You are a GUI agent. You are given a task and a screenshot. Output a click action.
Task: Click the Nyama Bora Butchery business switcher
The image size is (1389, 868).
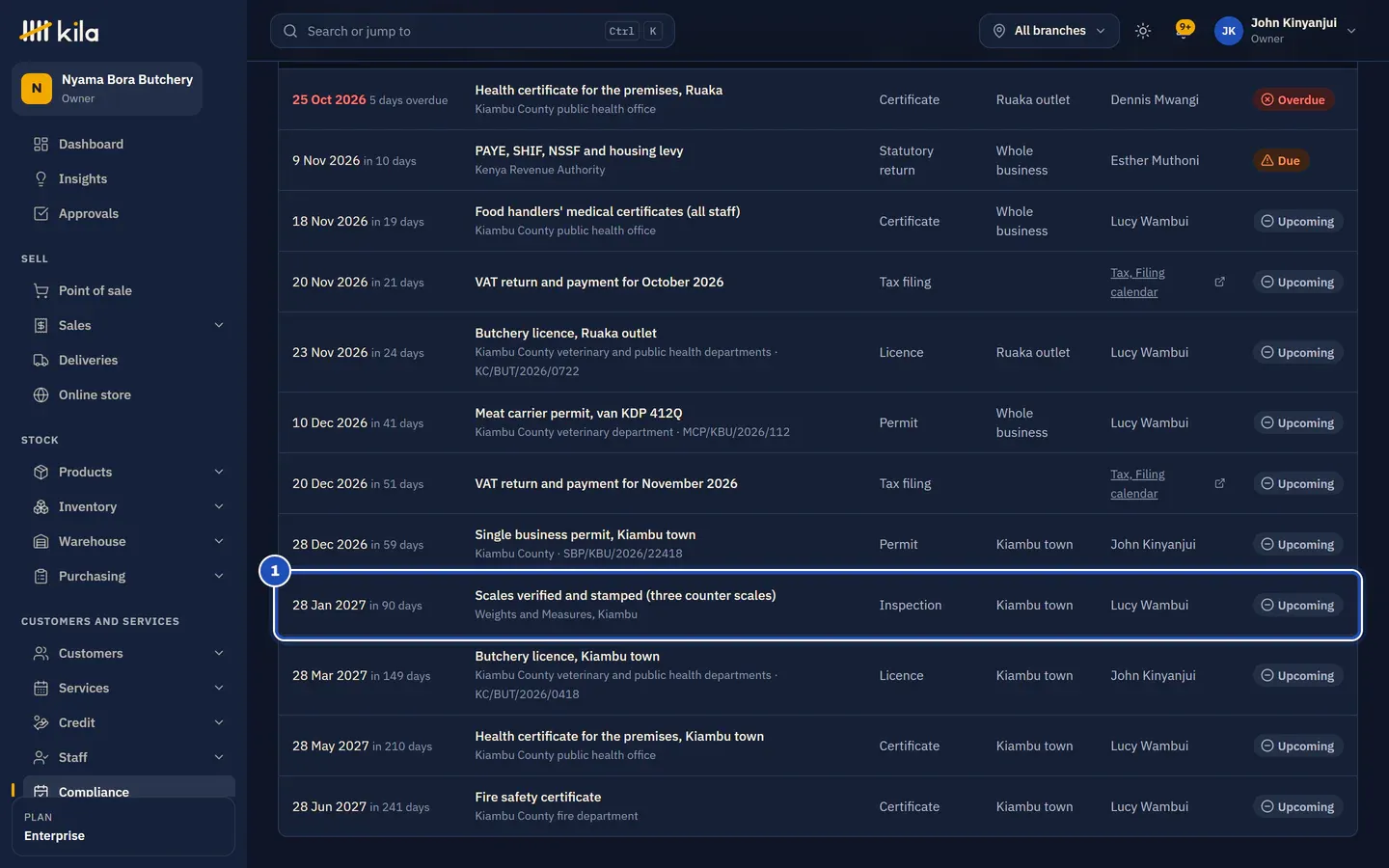(107, 88)
